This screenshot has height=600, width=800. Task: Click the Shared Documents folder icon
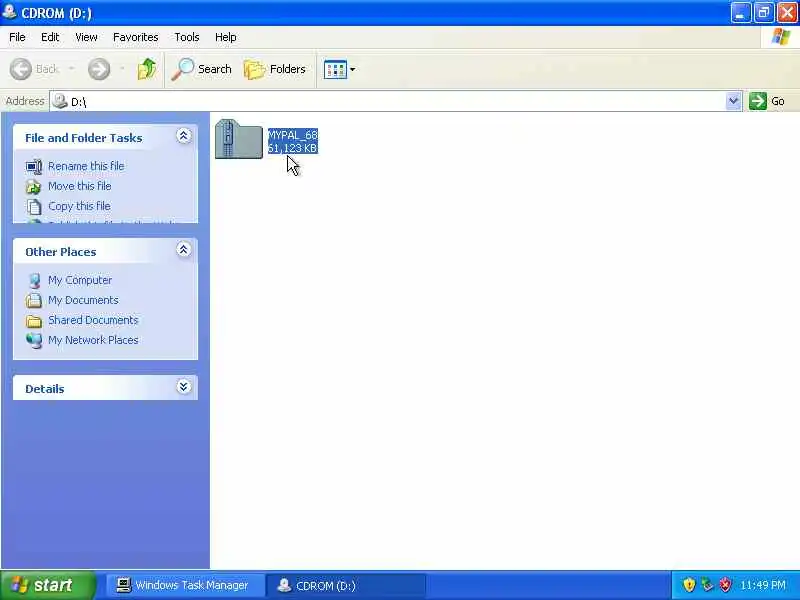click(x=34, y=320)
